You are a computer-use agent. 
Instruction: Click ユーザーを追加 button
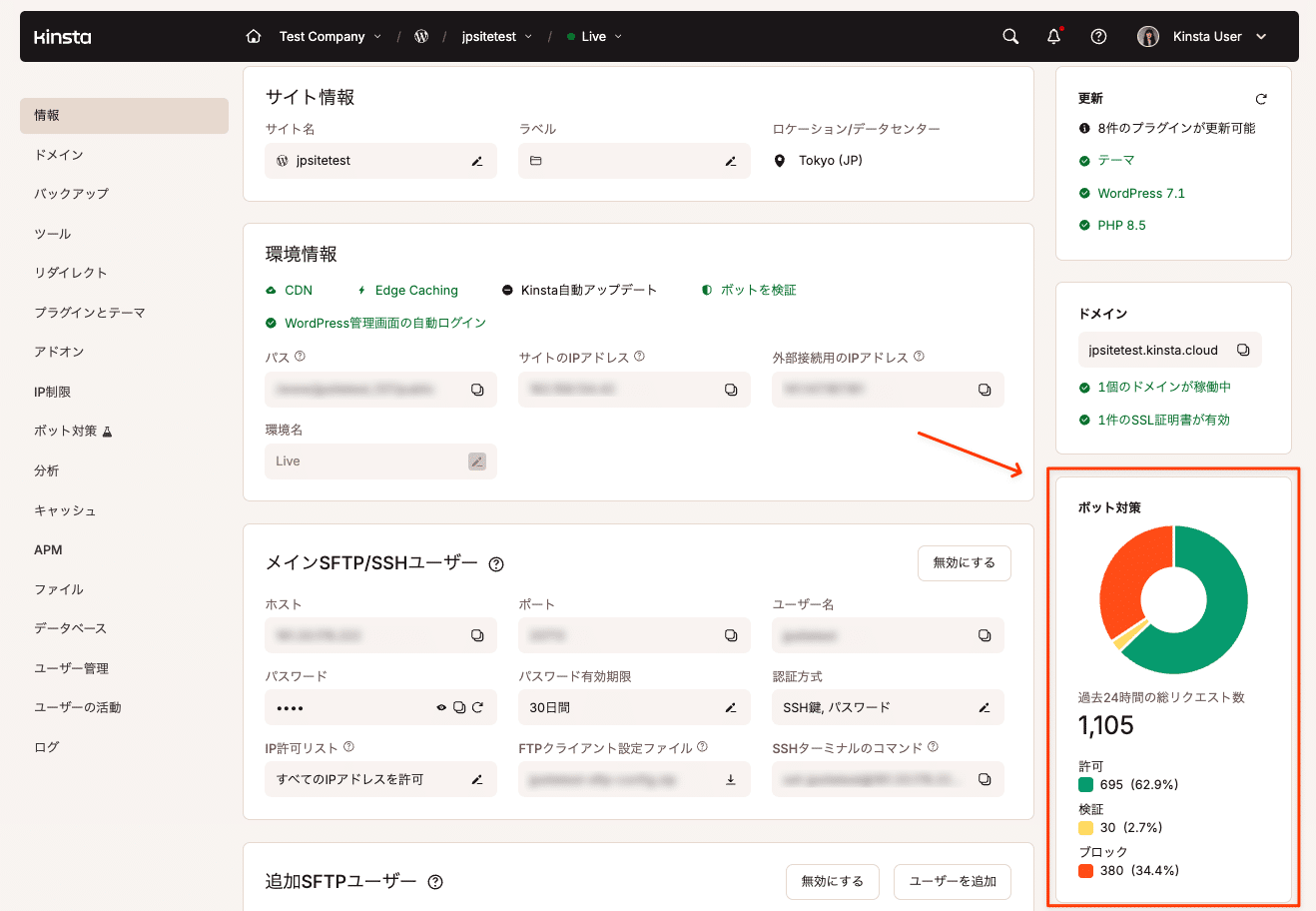point(953,881)
